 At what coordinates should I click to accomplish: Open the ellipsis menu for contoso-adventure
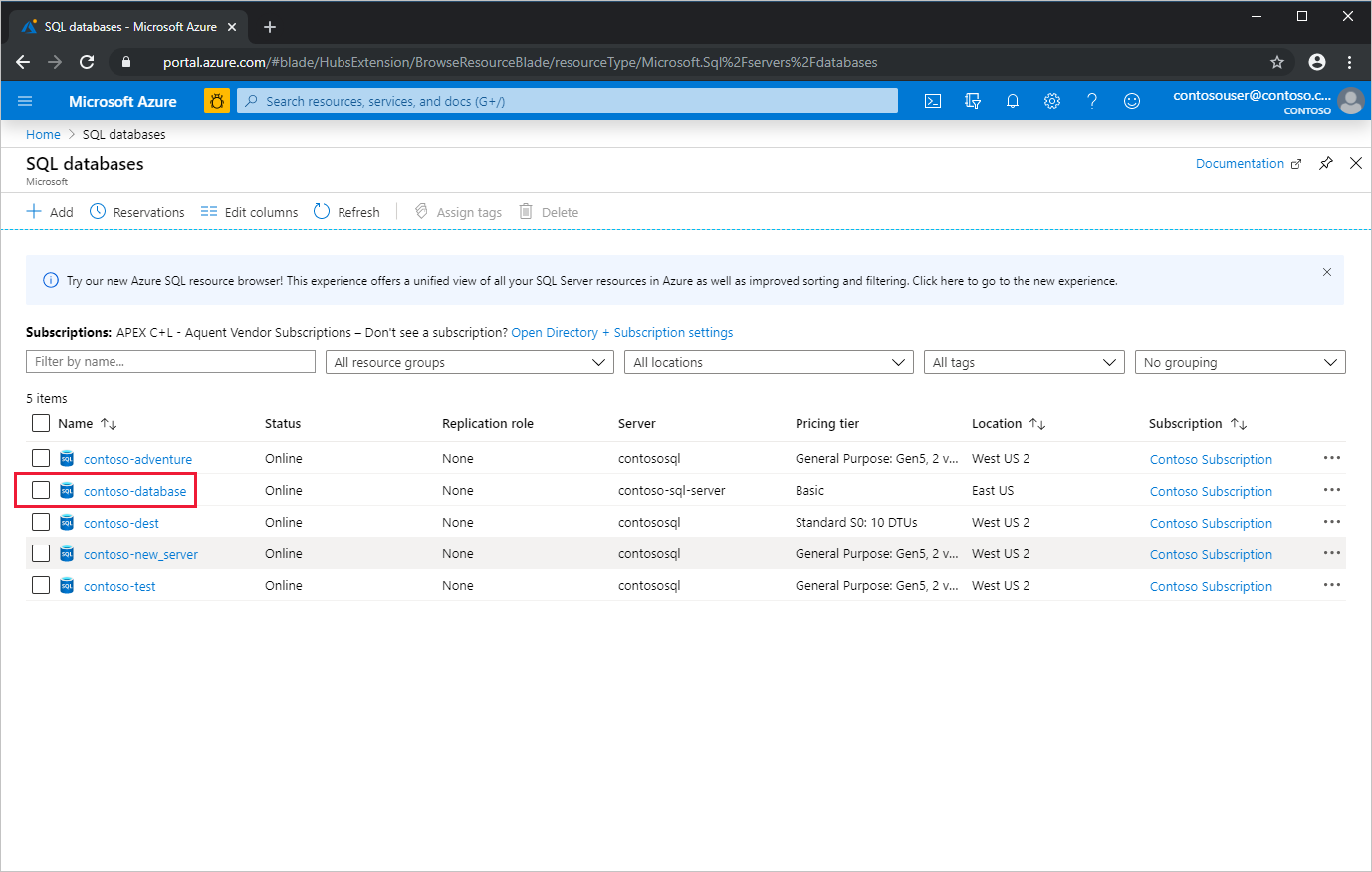click(x=1331, y=458)
